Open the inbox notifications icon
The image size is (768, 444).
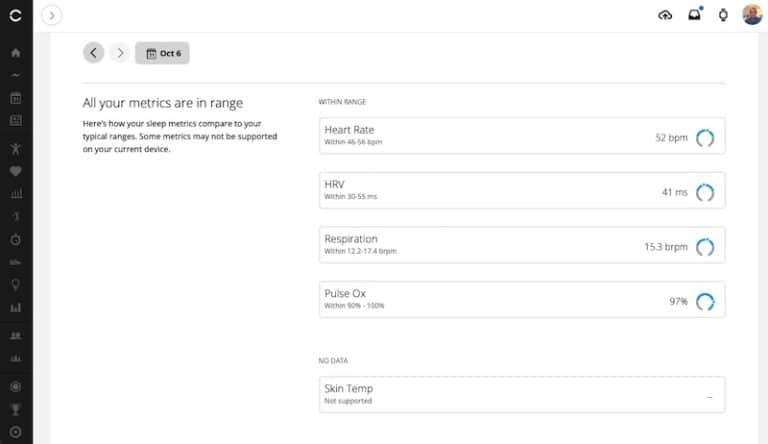pos(695,15)
